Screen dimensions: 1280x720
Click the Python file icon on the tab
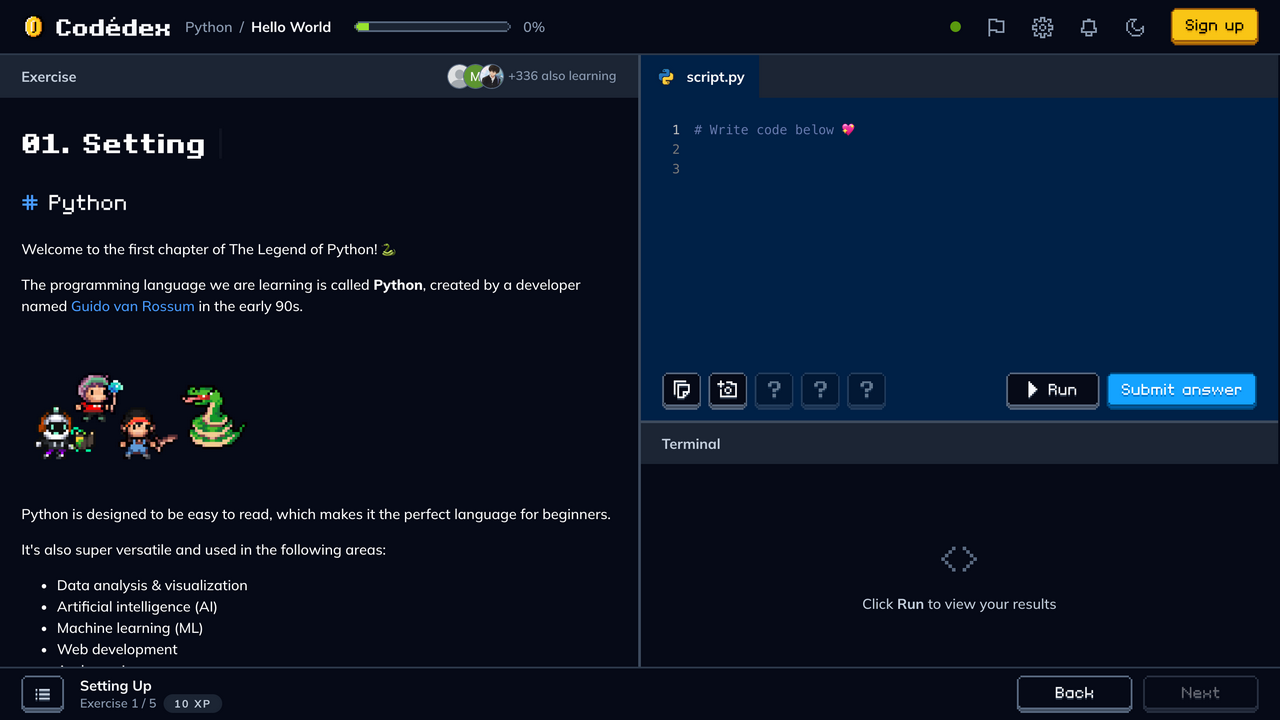[x=667, y=77]
